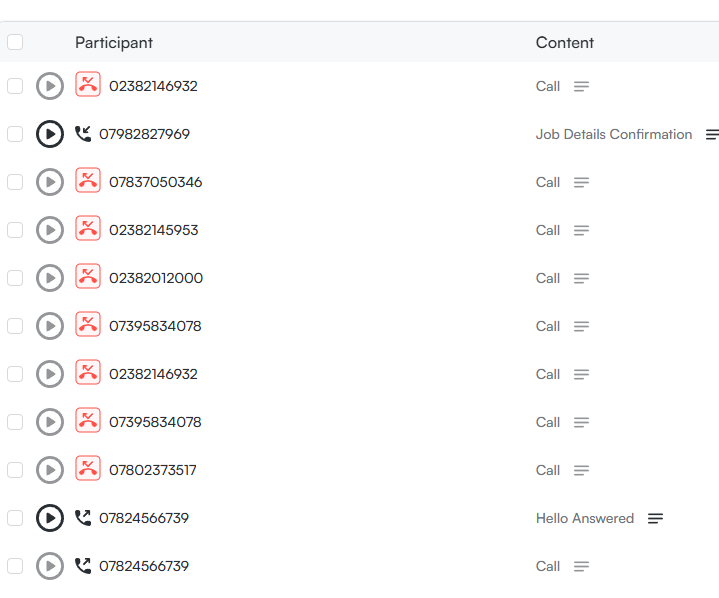Click the missed call icon beside 07837050346
This screenshot has height=598, width=719.
click(x=88, y=181)
